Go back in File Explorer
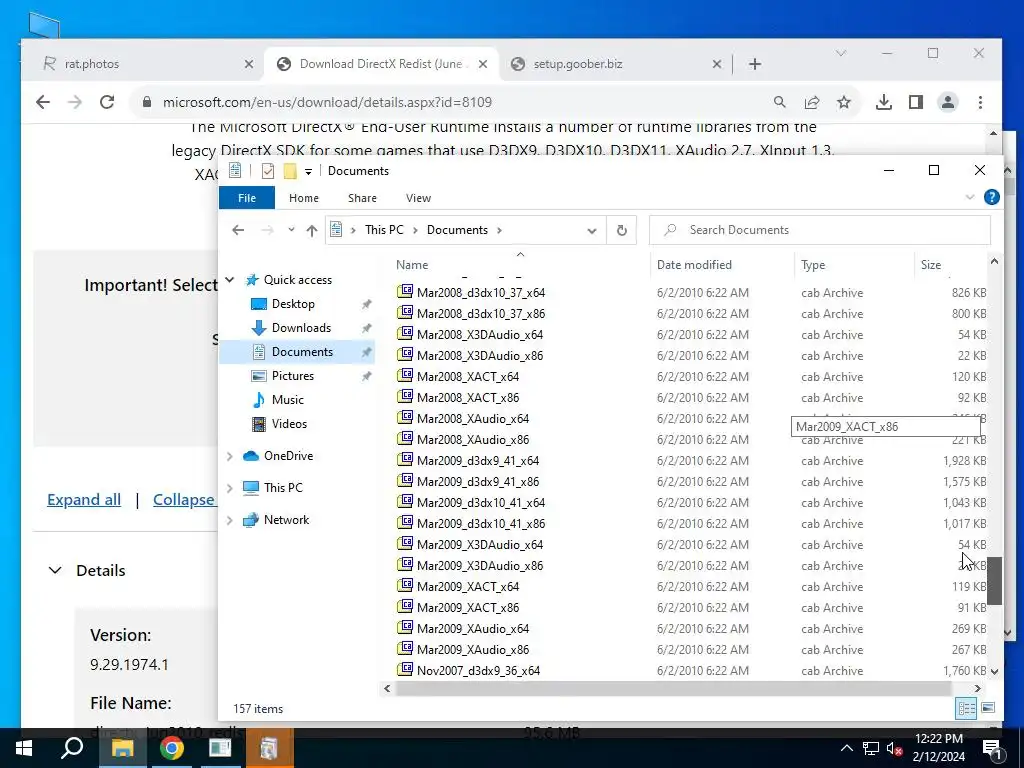This screenshot has height=768, width=1024. point(238,230)
